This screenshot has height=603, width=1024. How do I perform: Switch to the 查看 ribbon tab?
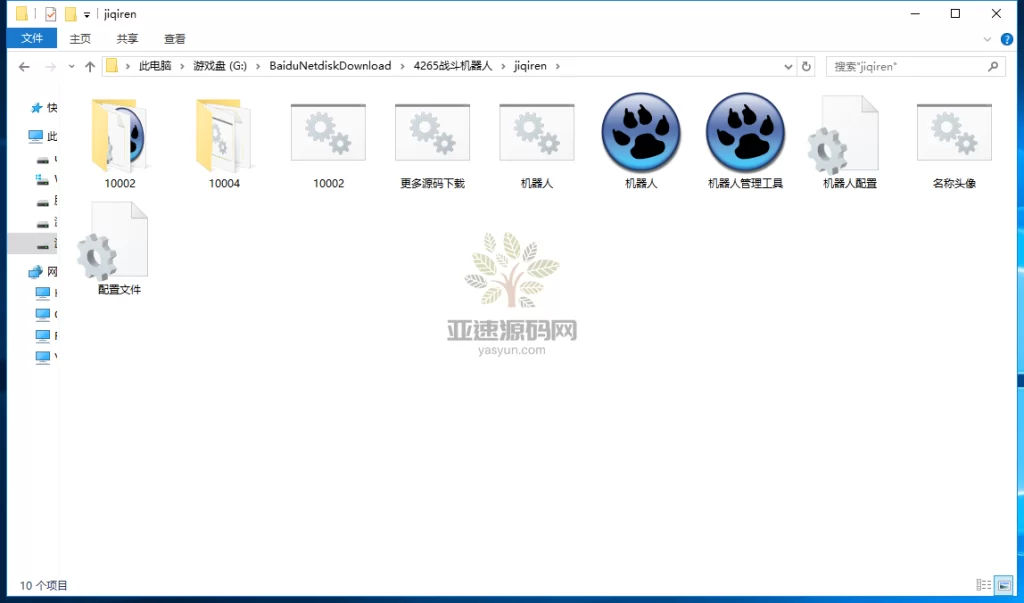point(174,38)
